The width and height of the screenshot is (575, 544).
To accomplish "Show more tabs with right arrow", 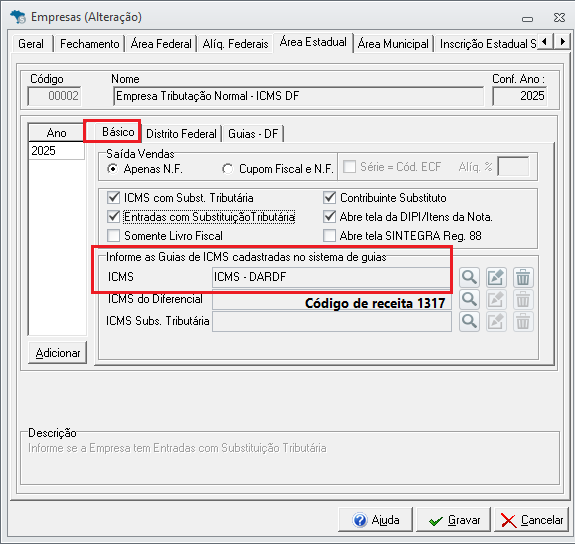I will (x=562, y=41).
